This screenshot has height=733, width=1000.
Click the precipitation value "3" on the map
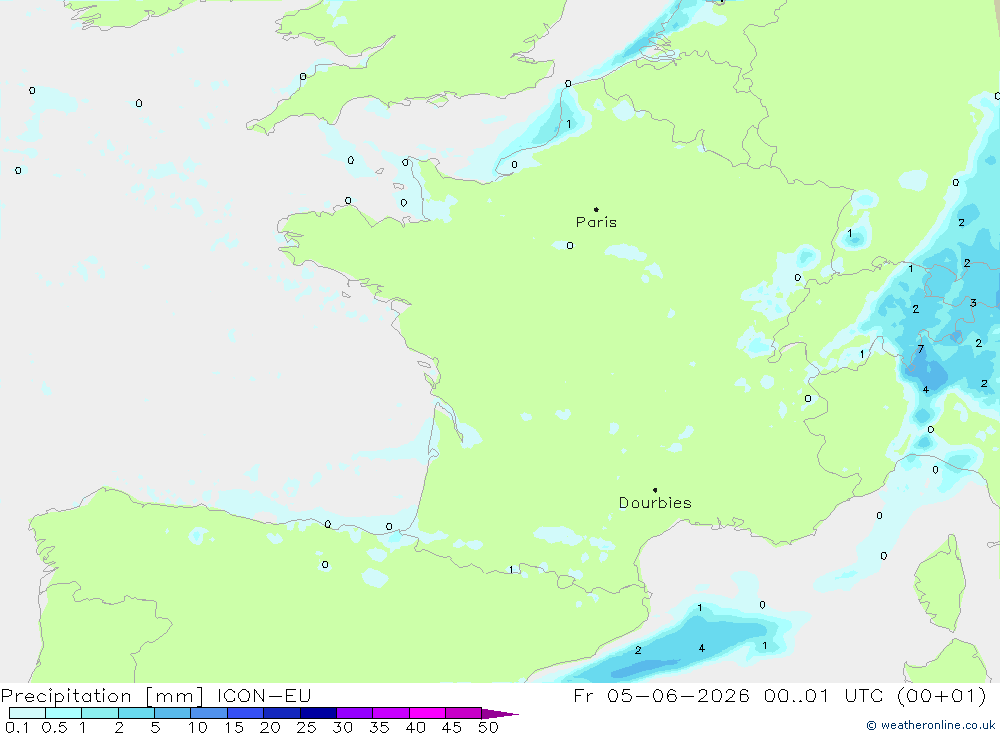(973, 303)
